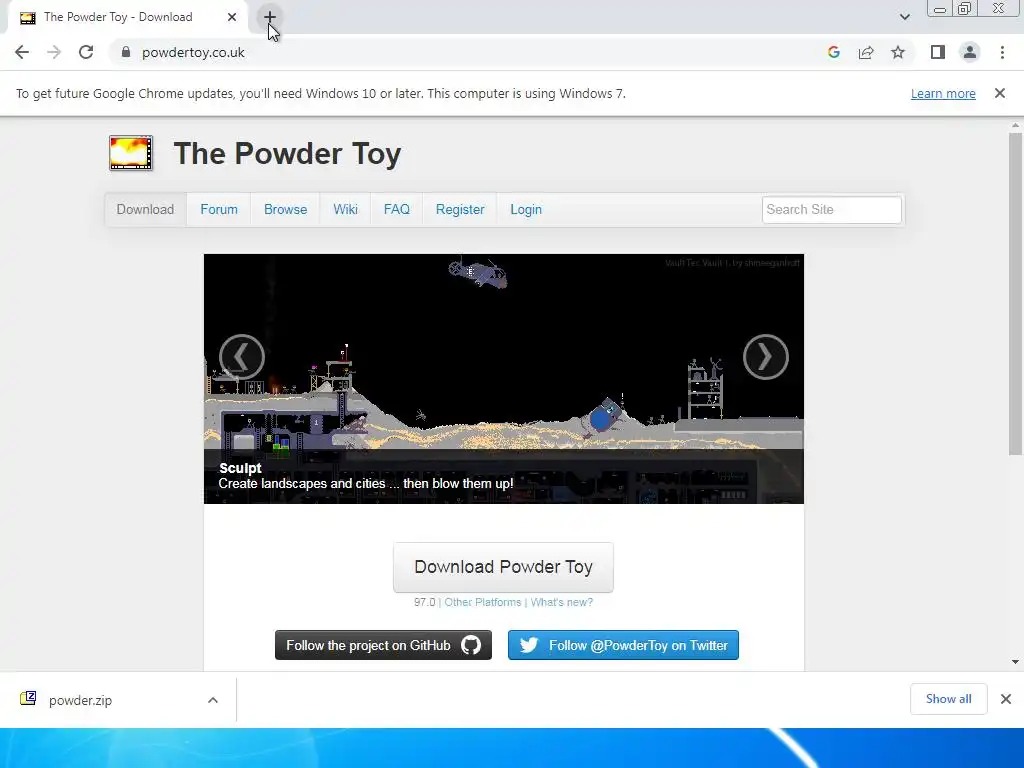
Task: Open the Other Platforms link
Action: click(483, 602)
